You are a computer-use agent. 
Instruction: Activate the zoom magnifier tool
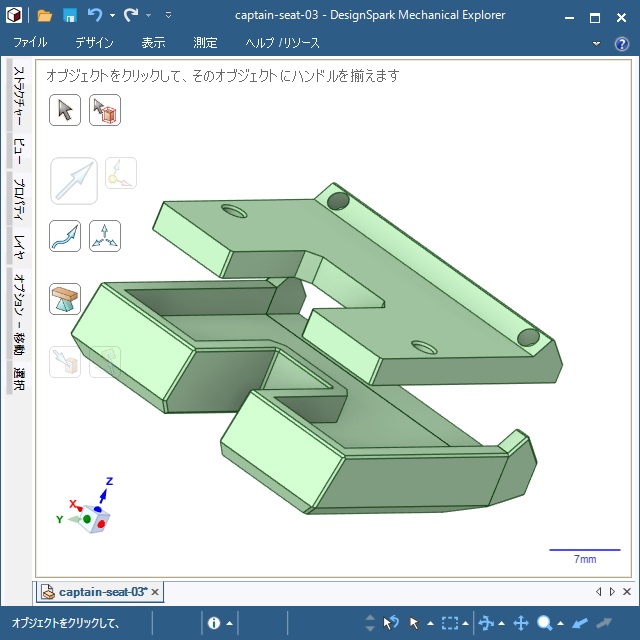click(x=544, y=623)
